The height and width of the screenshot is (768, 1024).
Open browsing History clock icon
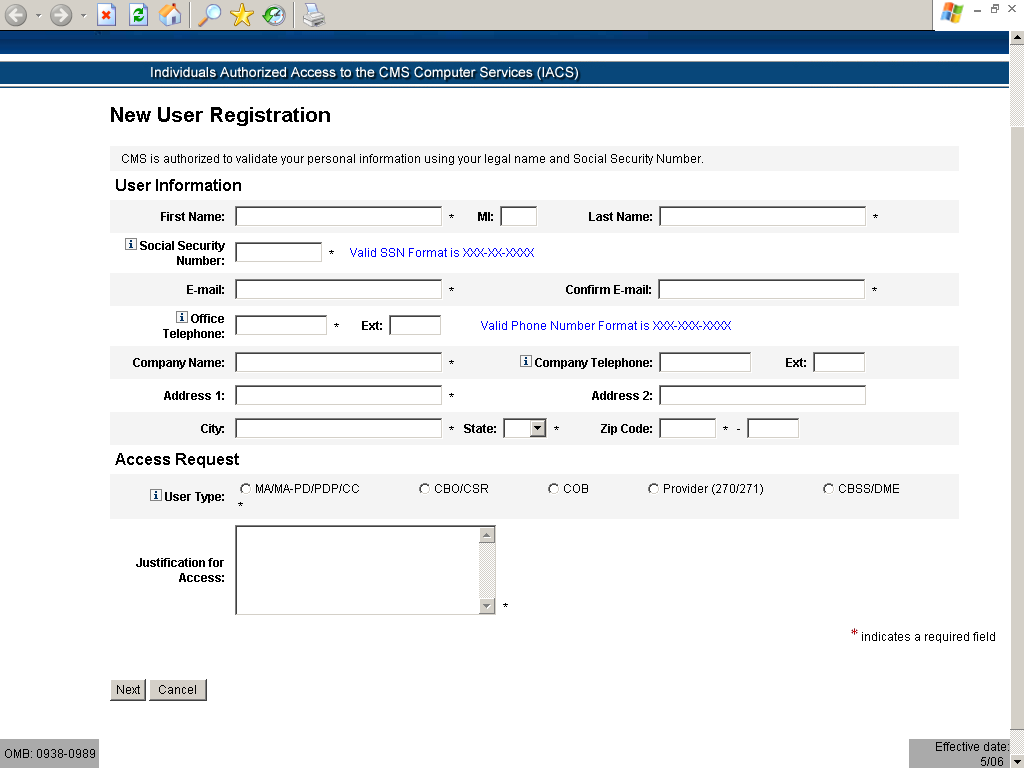[274, 15]
